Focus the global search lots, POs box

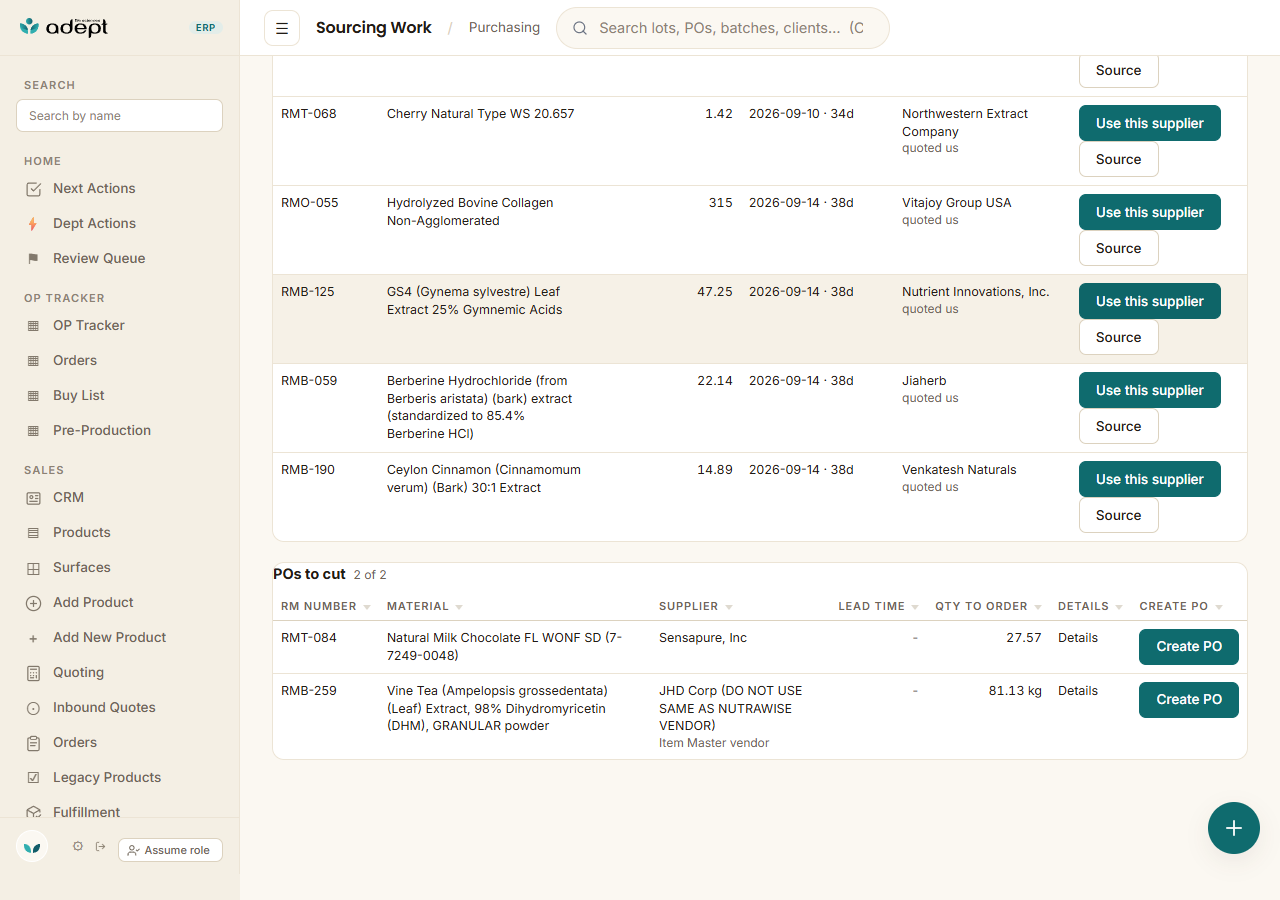point(722,28)
